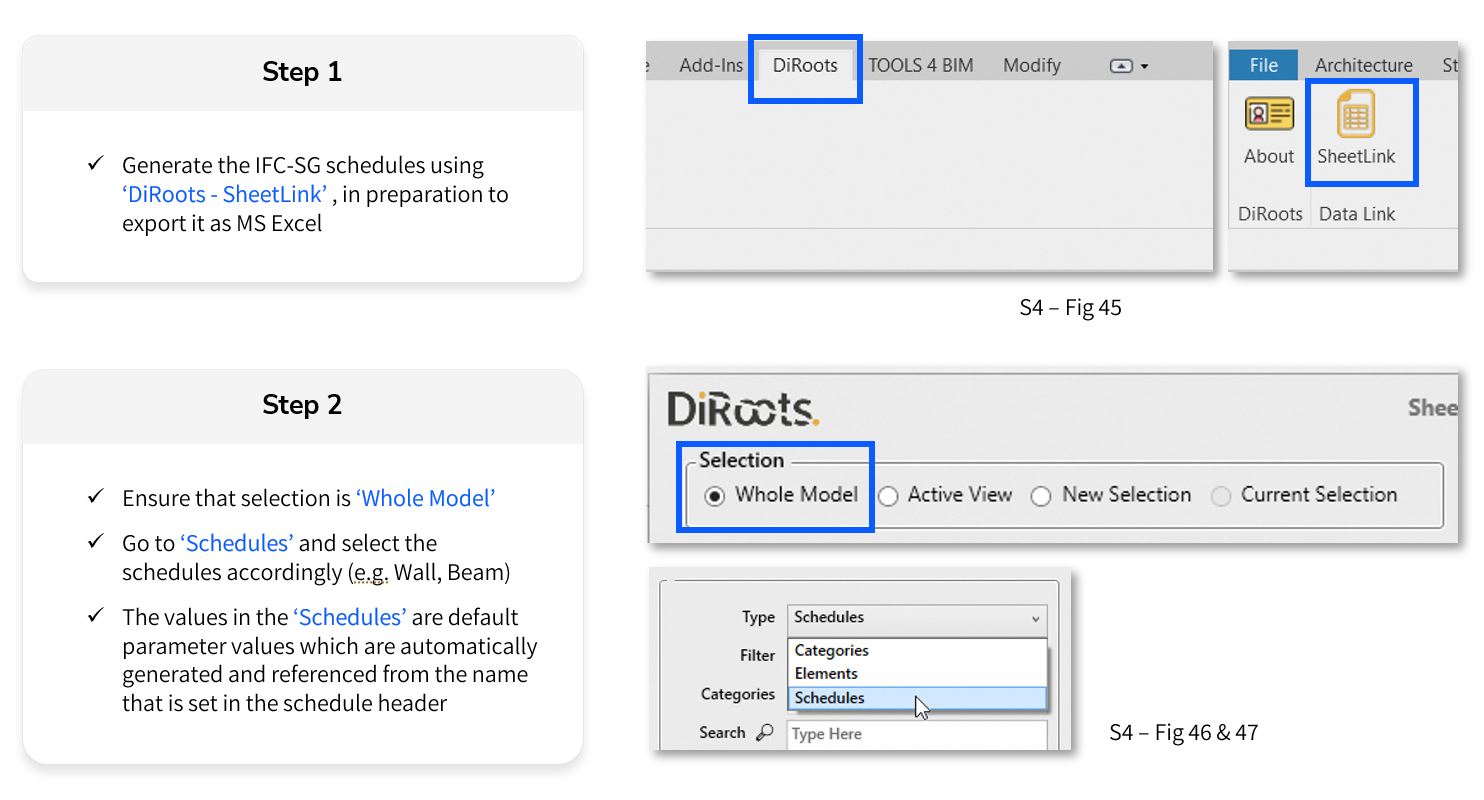Expand the Type dropdown showing Schedules

[x=916, y=618]
